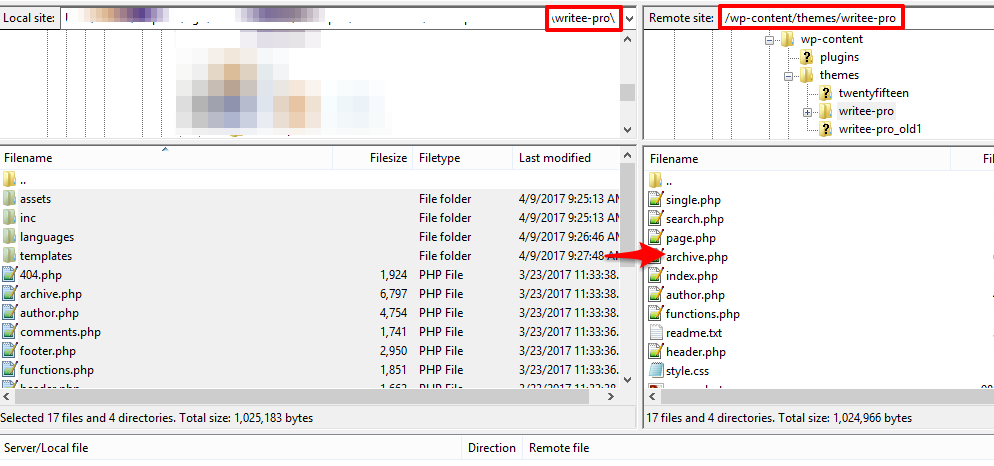This screenshot has height=466, width=994.
Task: Click the 1,924 filesize of 404.php
Action: [392, 275]
